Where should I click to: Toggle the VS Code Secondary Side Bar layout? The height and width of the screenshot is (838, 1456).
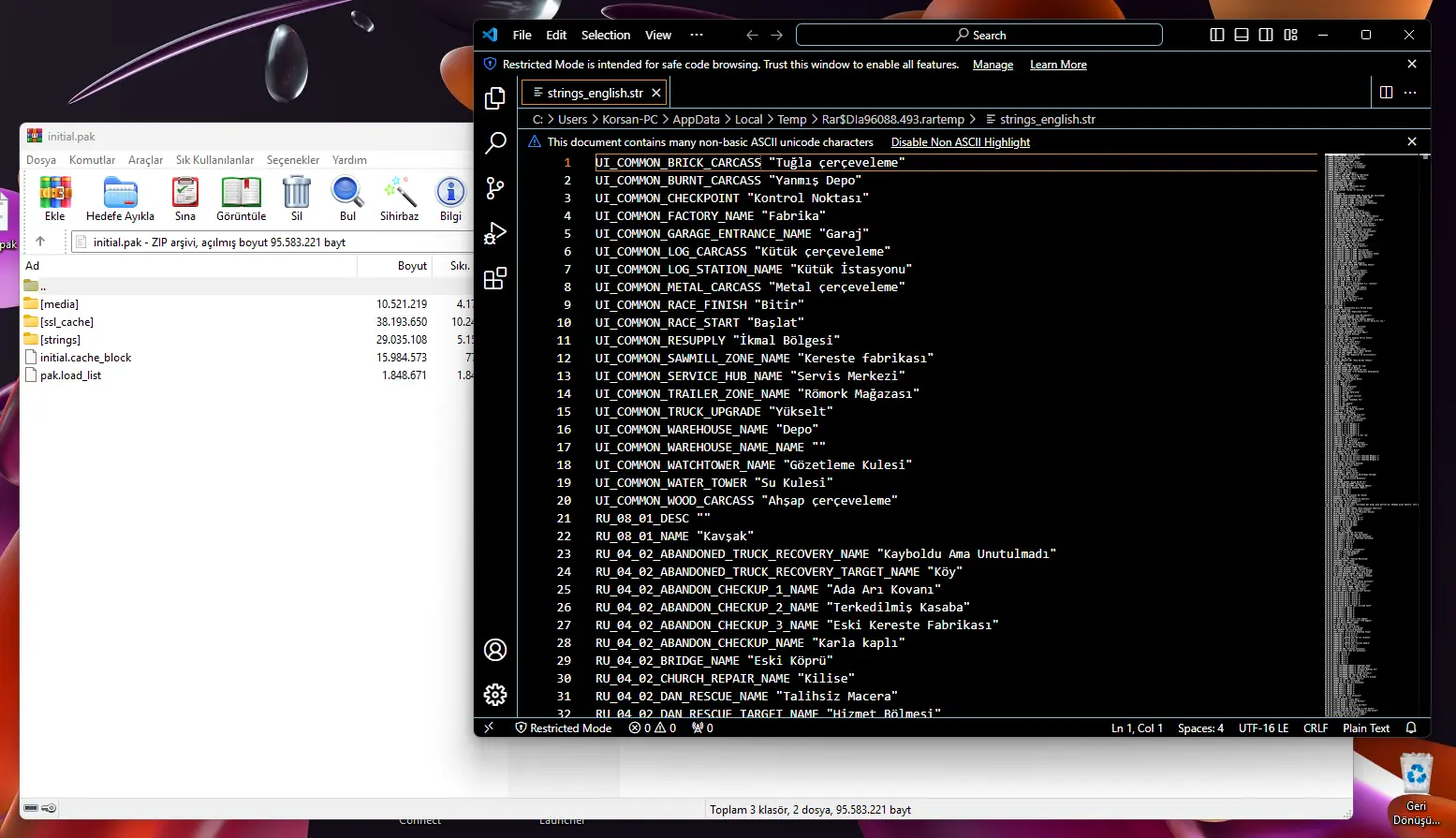click(1266, 35)
